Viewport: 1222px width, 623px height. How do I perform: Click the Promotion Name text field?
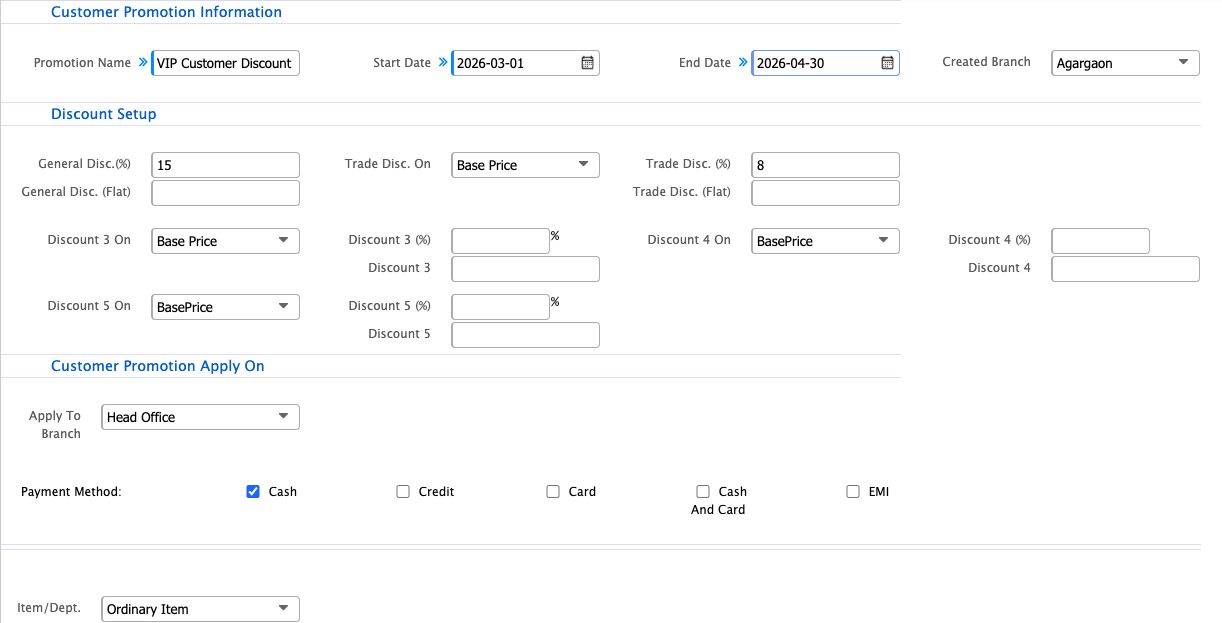226,63
